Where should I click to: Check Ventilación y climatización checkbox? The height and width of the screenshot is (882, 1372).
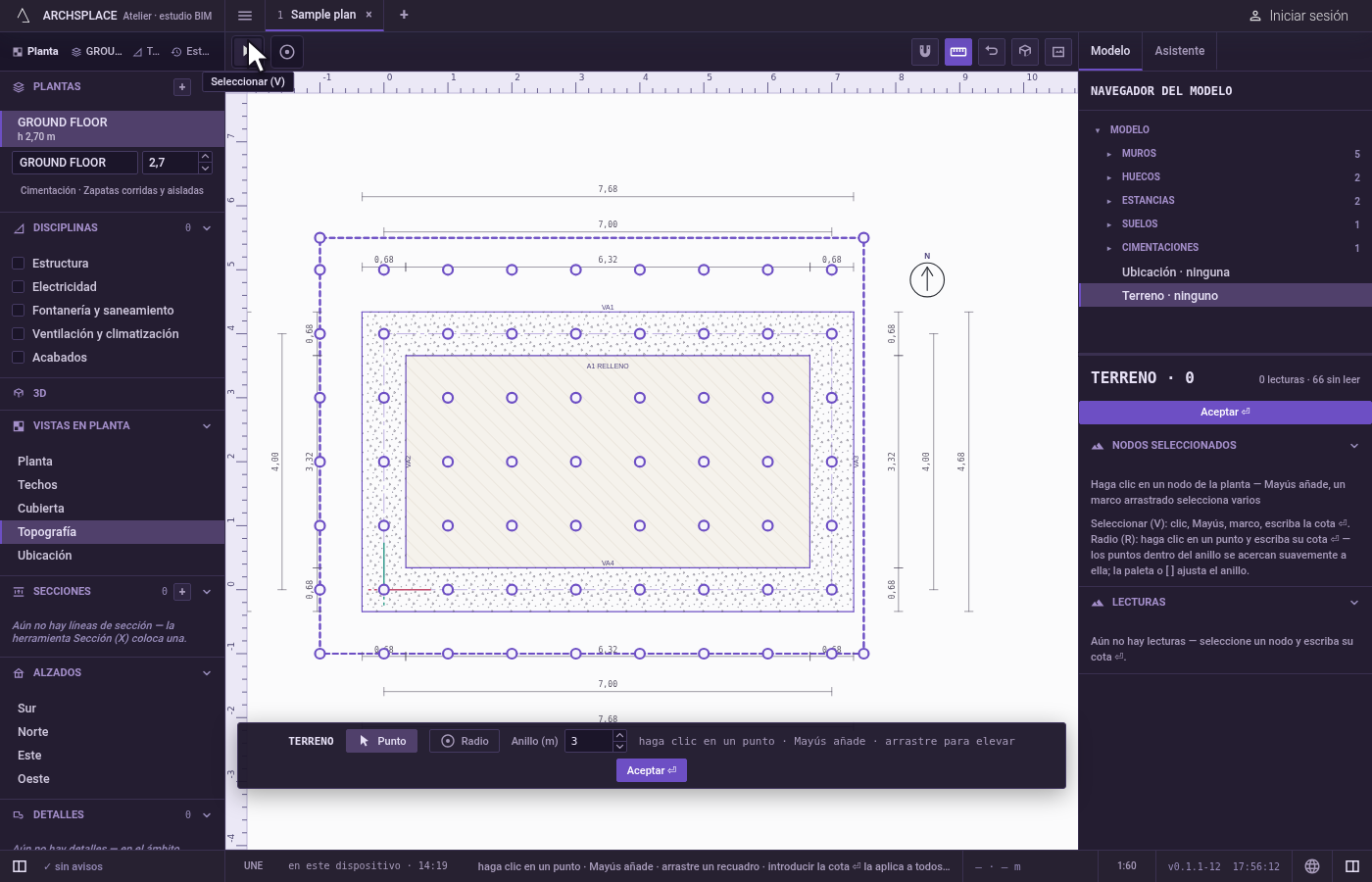[x=18, y=334]
